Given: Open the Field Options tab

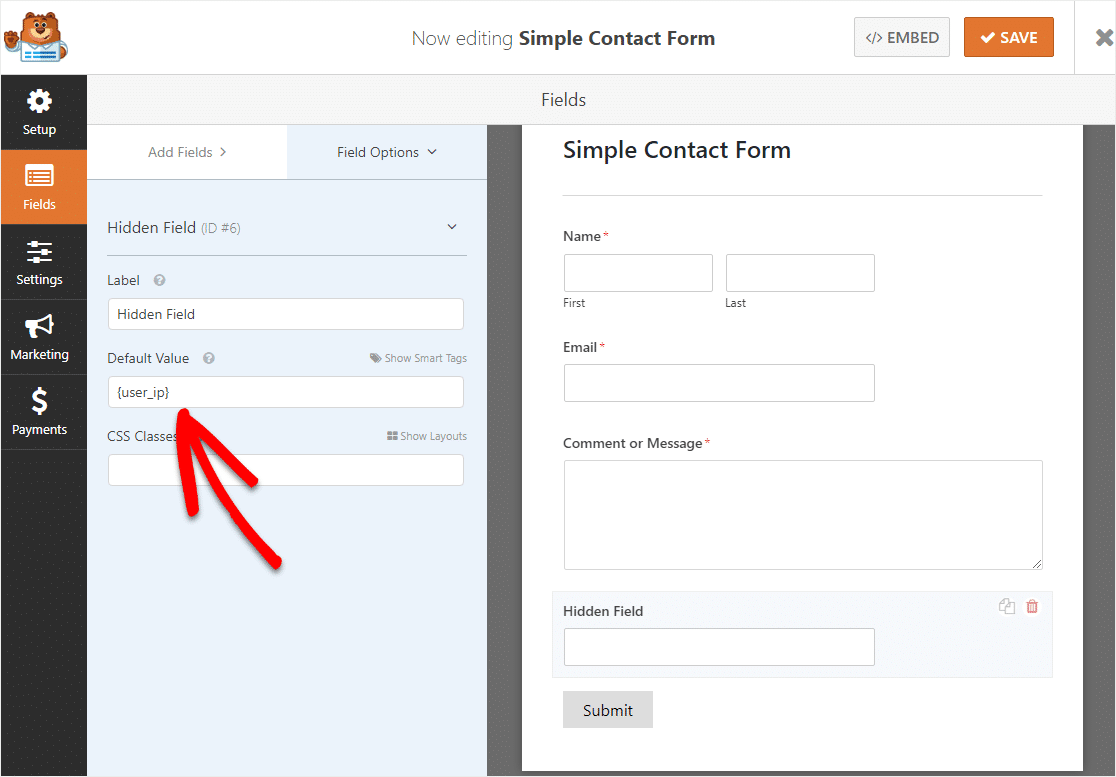Looking at the screenshot, I should coord(386,152).
